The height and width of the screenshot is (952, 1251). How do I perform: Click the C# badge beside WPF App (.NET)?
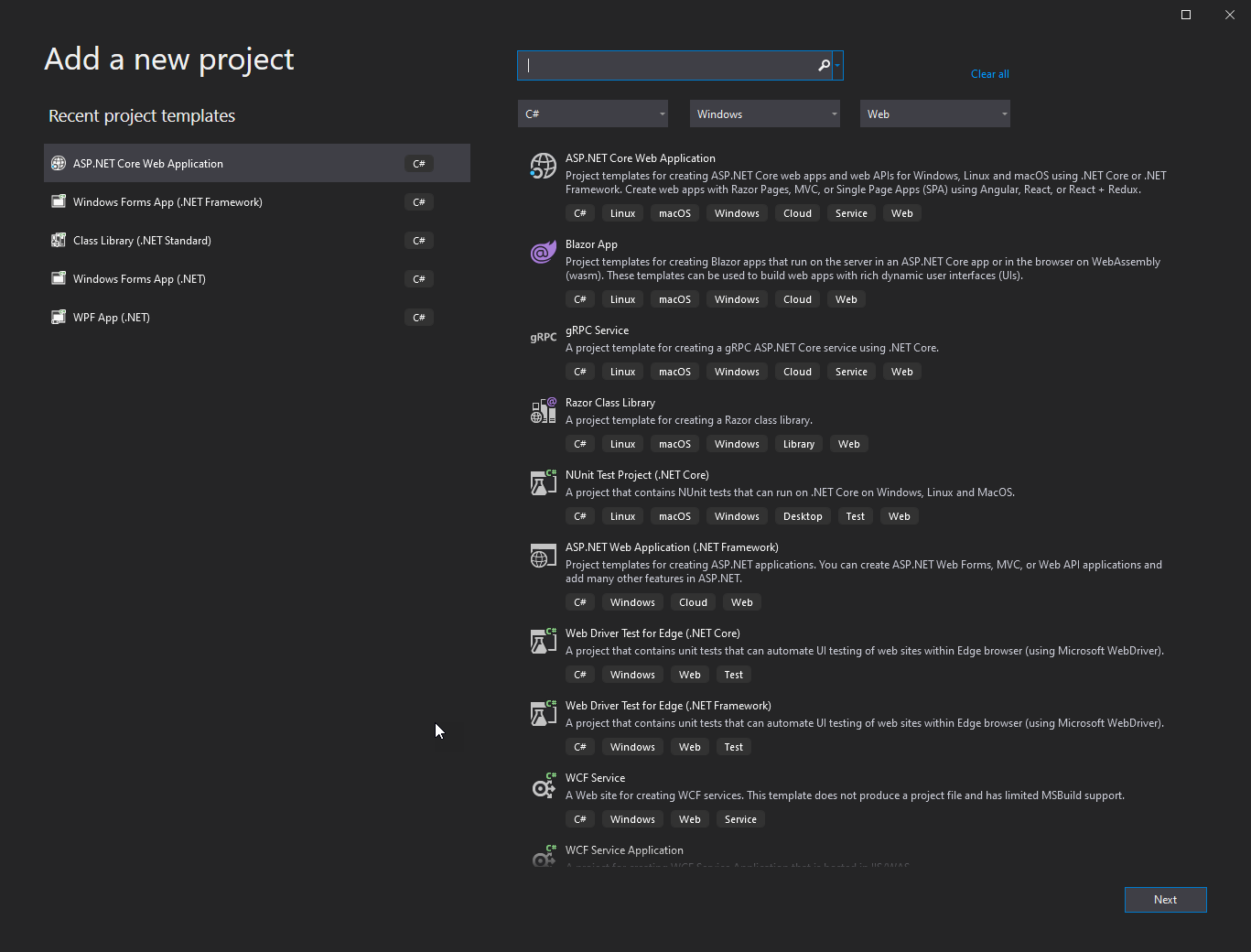[x=419, y=318]
